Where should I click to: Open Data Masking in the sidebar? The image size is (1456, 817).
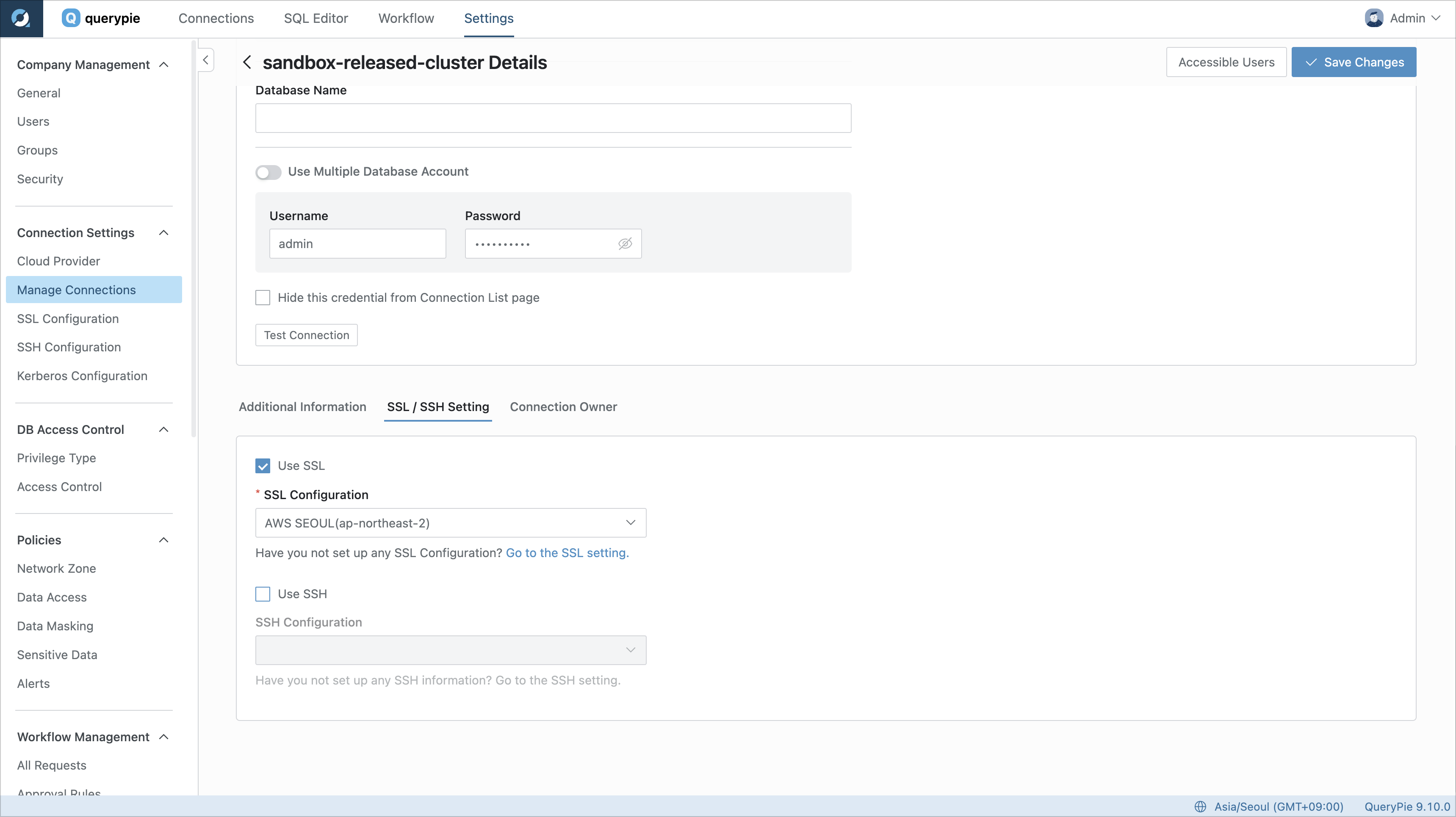pyautogui.click(x=55, y=626)
